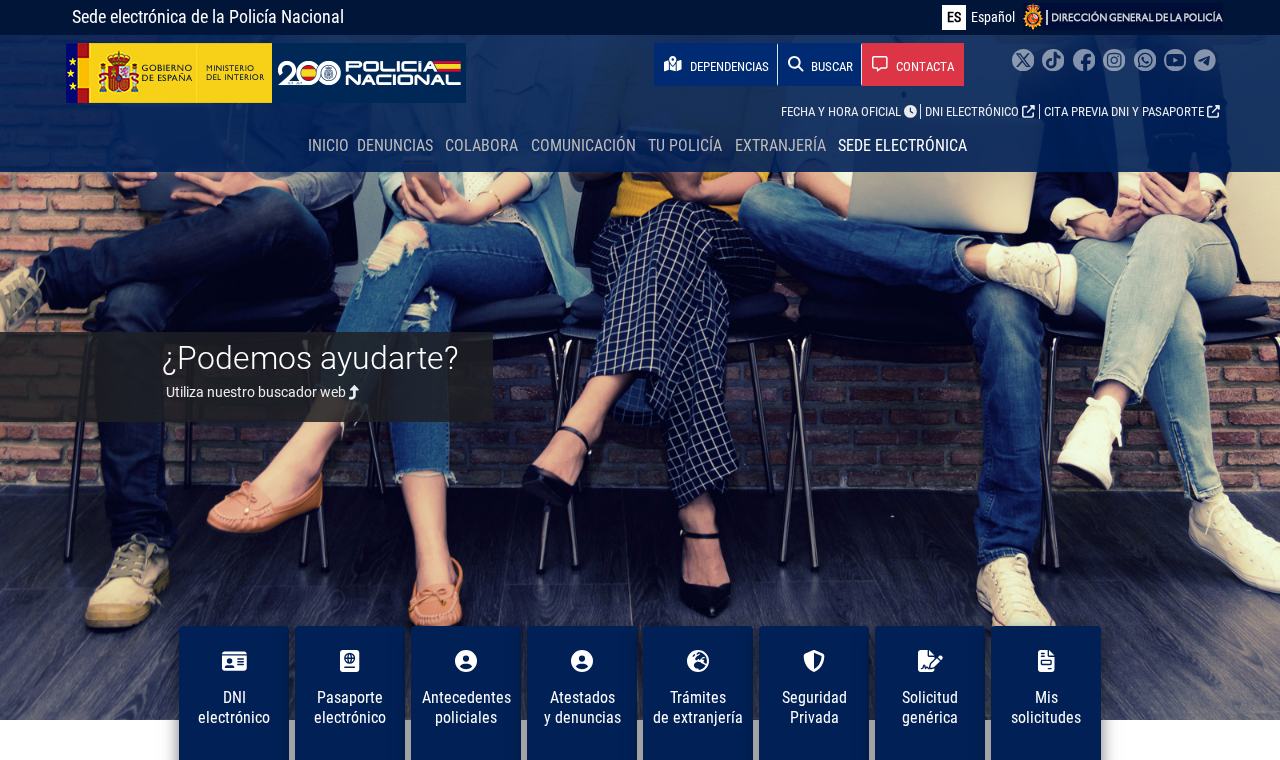Open the YouTube social icon
This screenshot has height=760, width=1280.
click(x=1175, y=60)
